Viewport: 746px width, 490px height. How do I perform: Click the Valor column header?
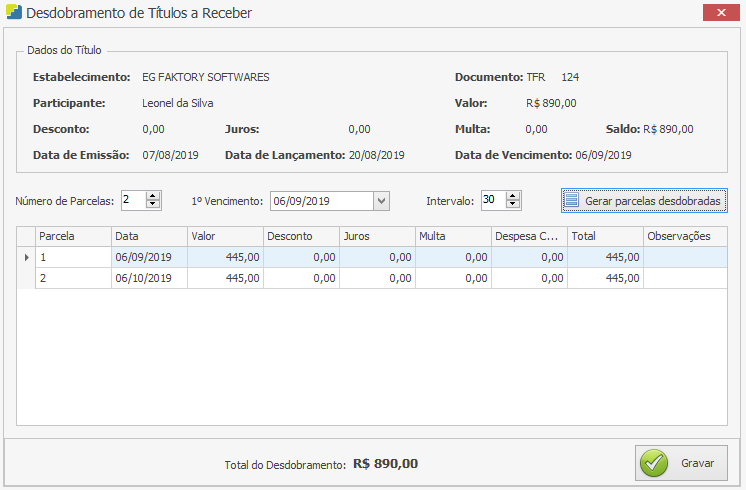tap(225, 236)
